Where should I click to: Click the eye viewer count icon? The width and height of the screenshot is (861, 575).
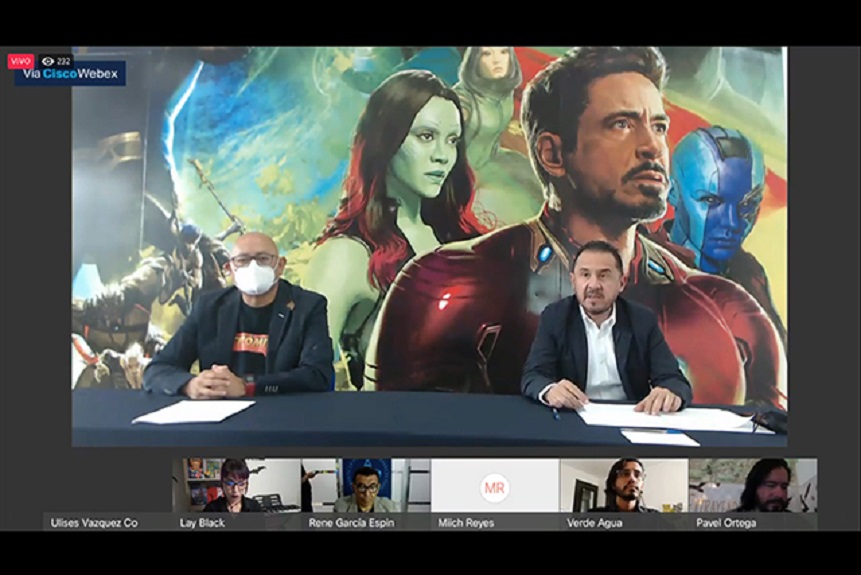click(x=47, y=61)
